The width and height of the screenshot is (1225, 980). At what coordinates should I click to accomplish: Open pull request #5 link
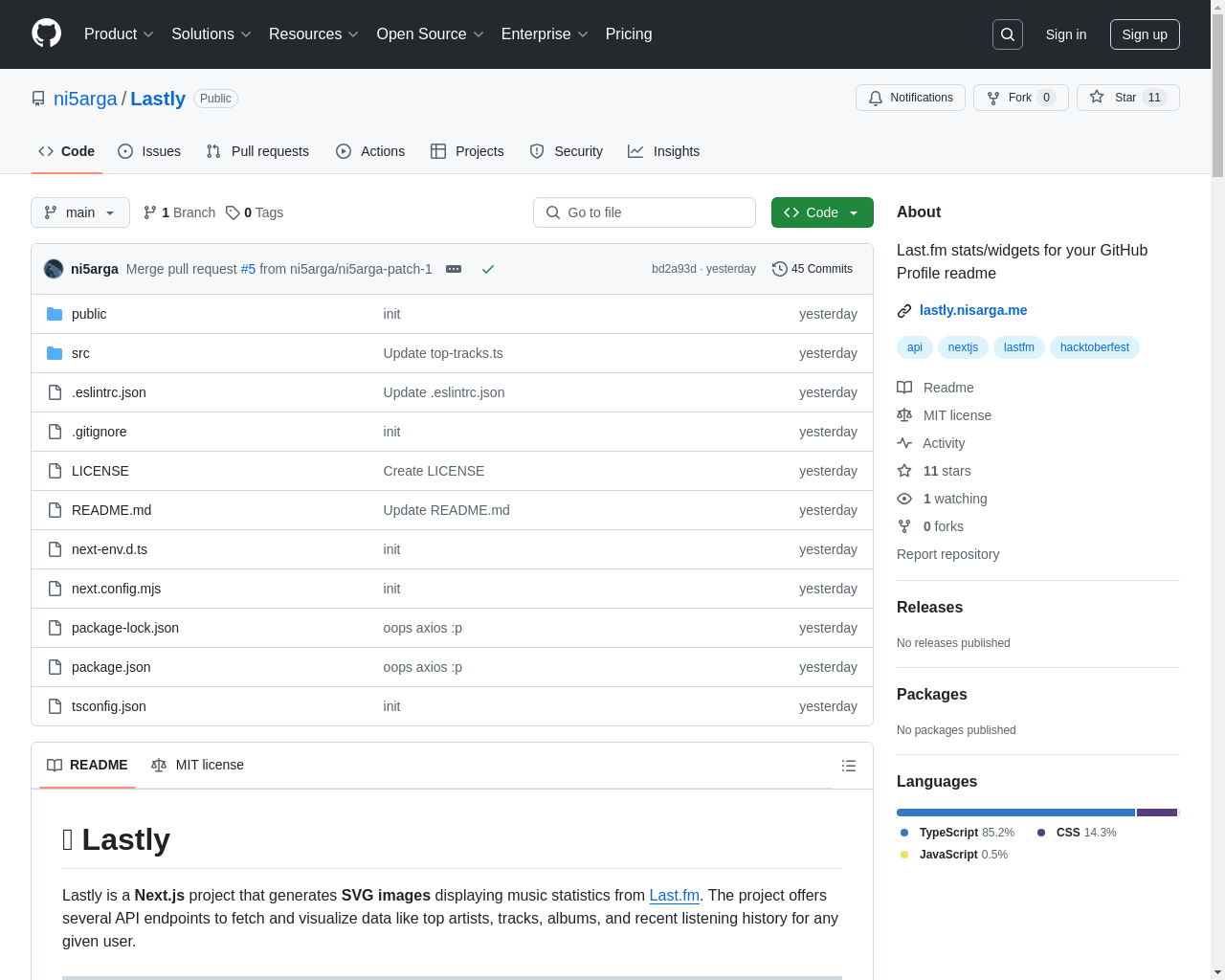coord(248,269)
